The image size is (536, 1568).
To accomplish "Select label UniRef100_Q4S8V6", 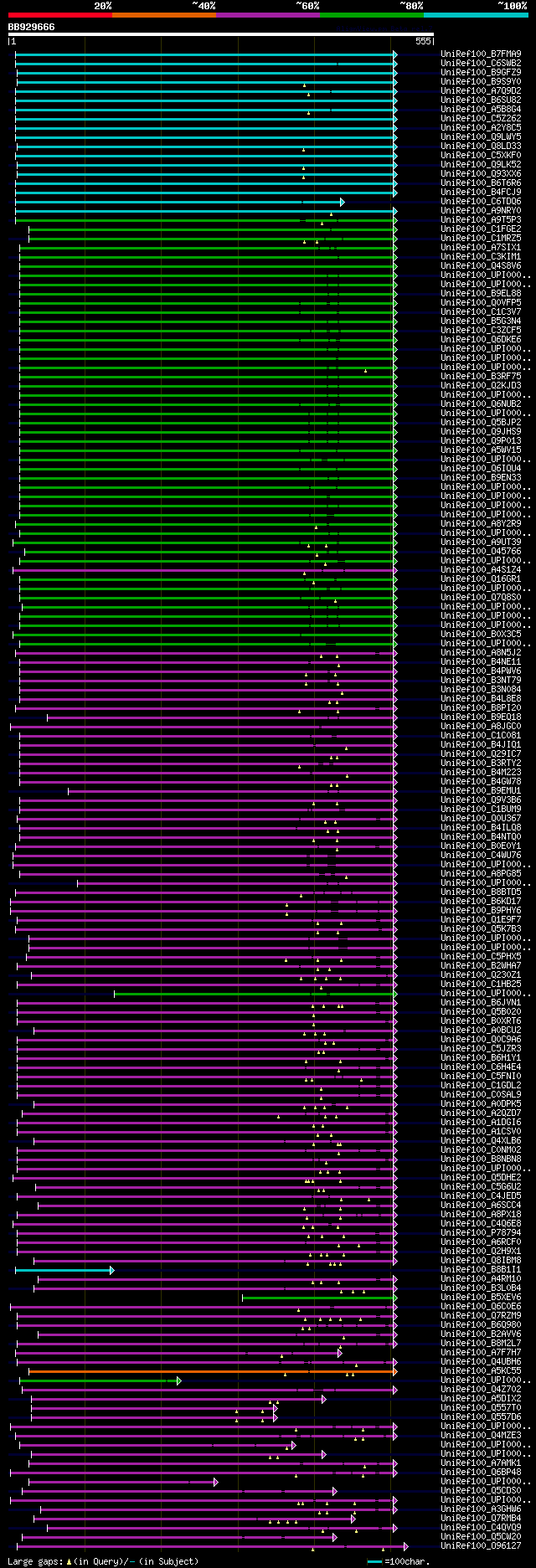I will (481, 266).
